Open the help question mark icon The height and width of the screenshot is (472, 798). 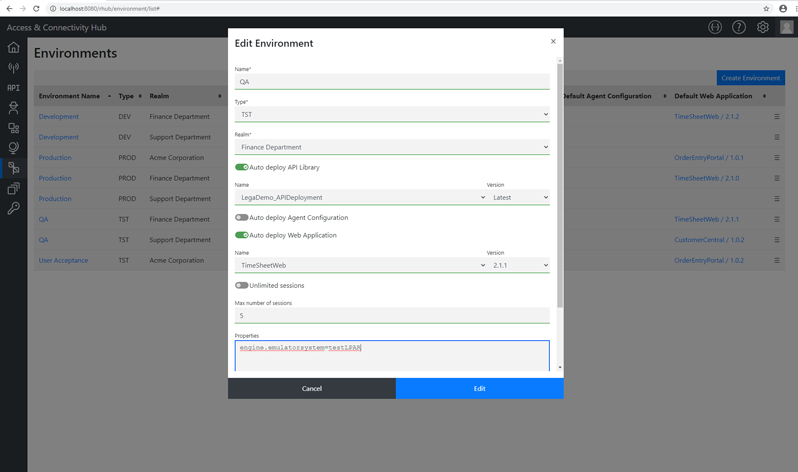(739, 27)
